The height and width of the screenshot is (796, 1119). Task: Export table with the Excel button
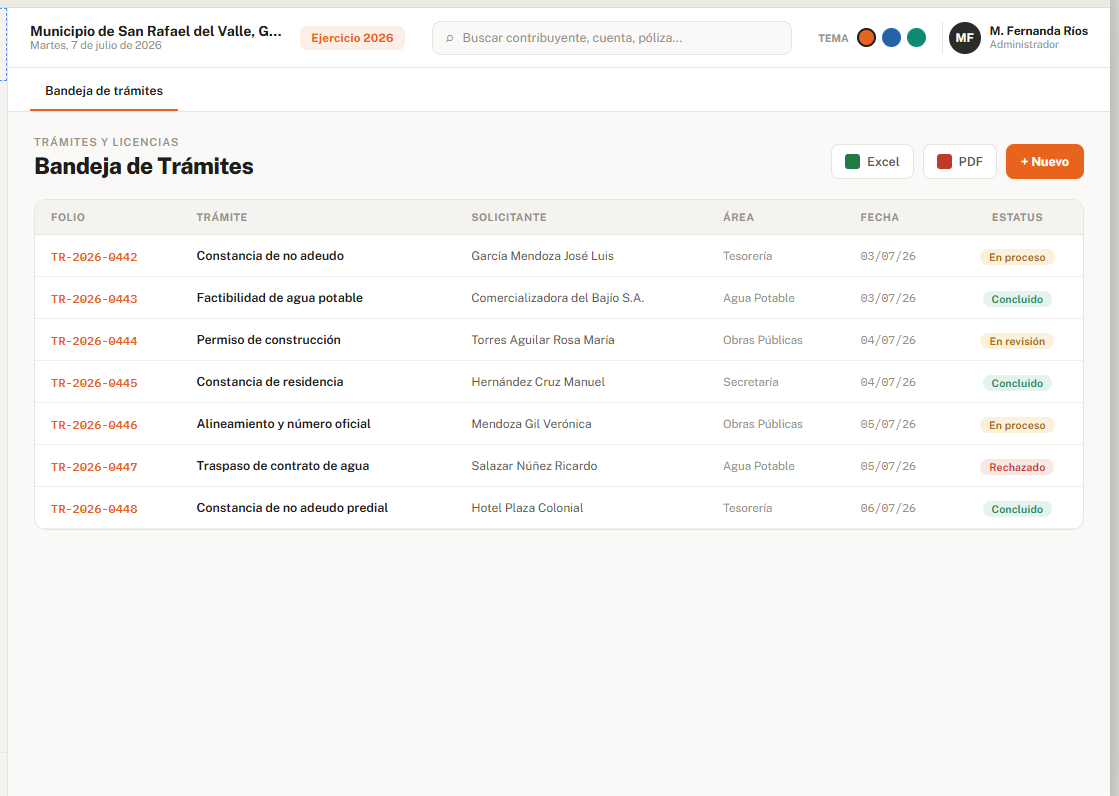872,162
